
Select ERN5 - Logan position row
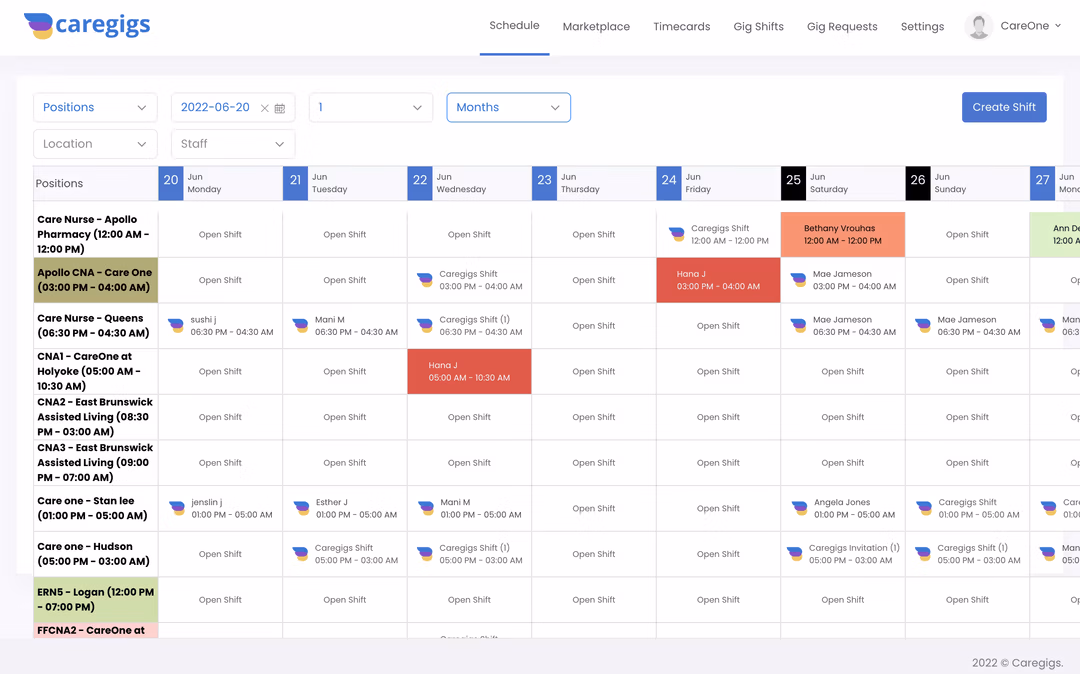pos(96,600)
